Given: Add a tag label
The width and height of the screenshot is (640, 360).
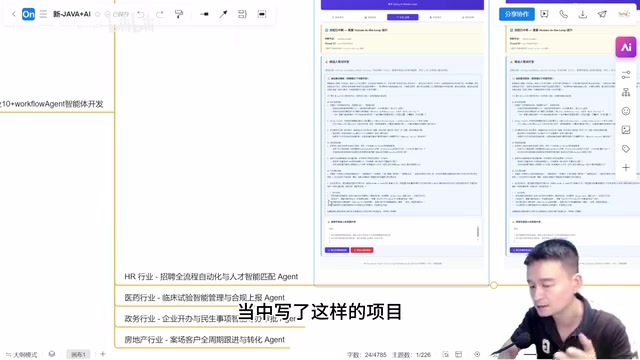Looking at the screenshot, I should pyautogui.click(x=626, y=149).
